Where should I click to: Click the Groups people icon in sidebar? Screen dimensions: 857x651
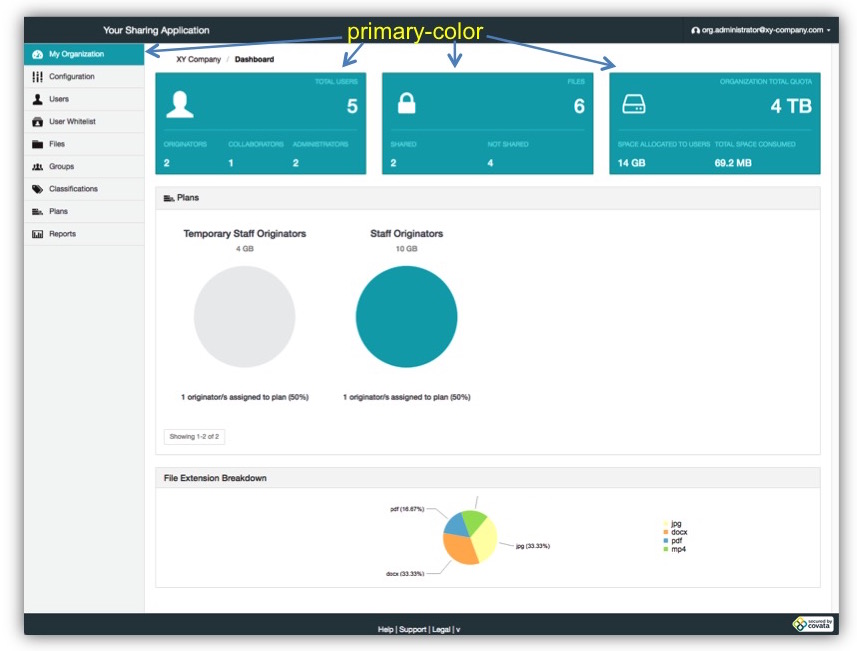pyautogui.click(x=37, y=167)
